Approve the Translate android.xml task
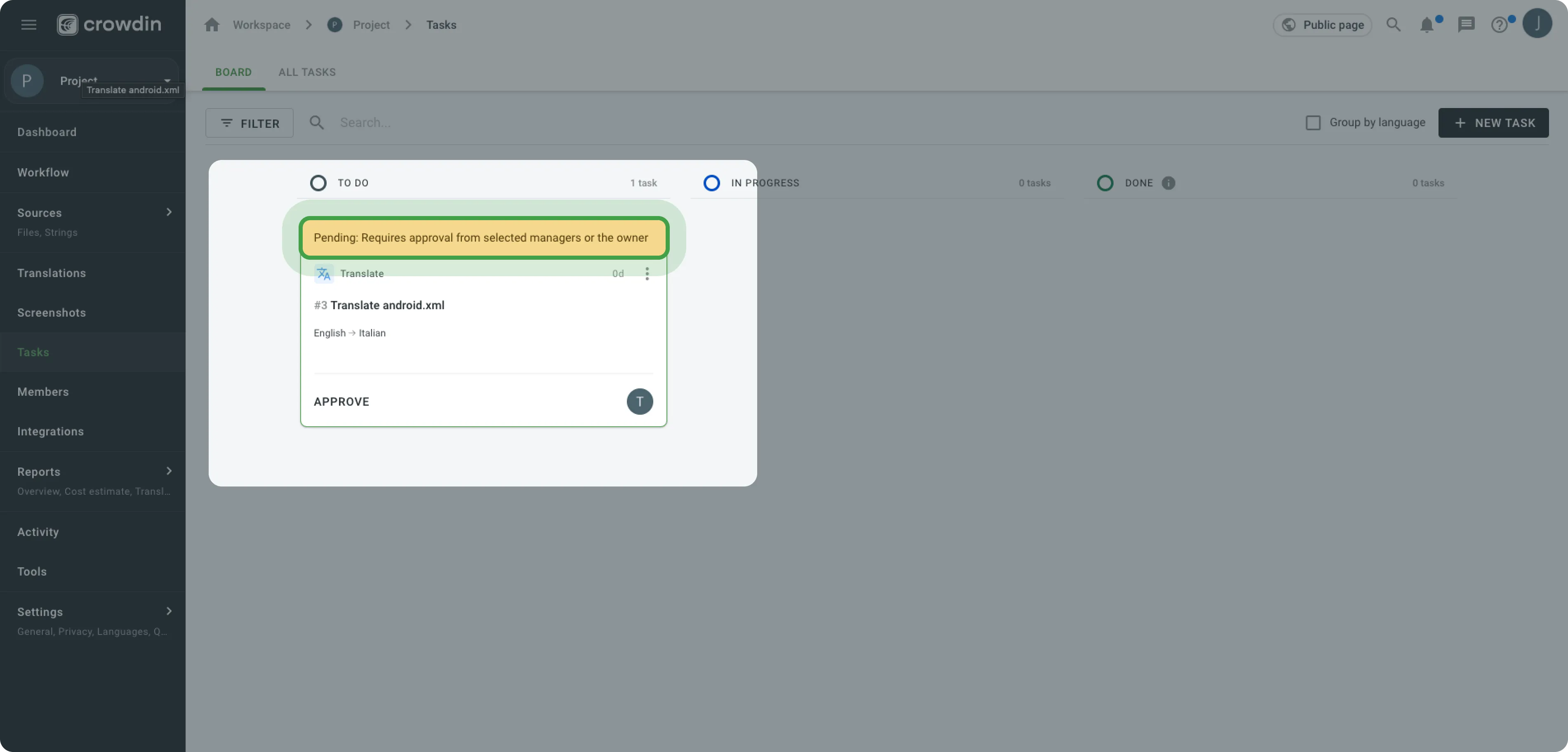This screenshot has width=1568, height=752. (341, 402)
